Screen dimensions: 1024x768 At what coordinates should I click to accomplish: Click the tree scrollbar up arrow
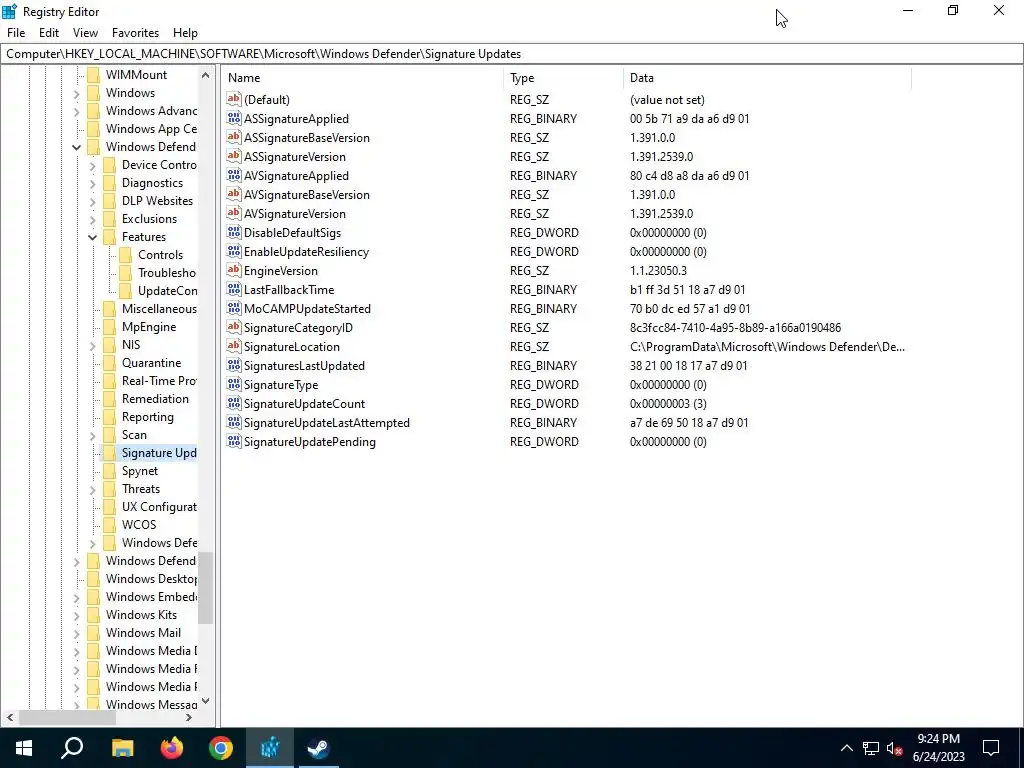pos(206,75)
